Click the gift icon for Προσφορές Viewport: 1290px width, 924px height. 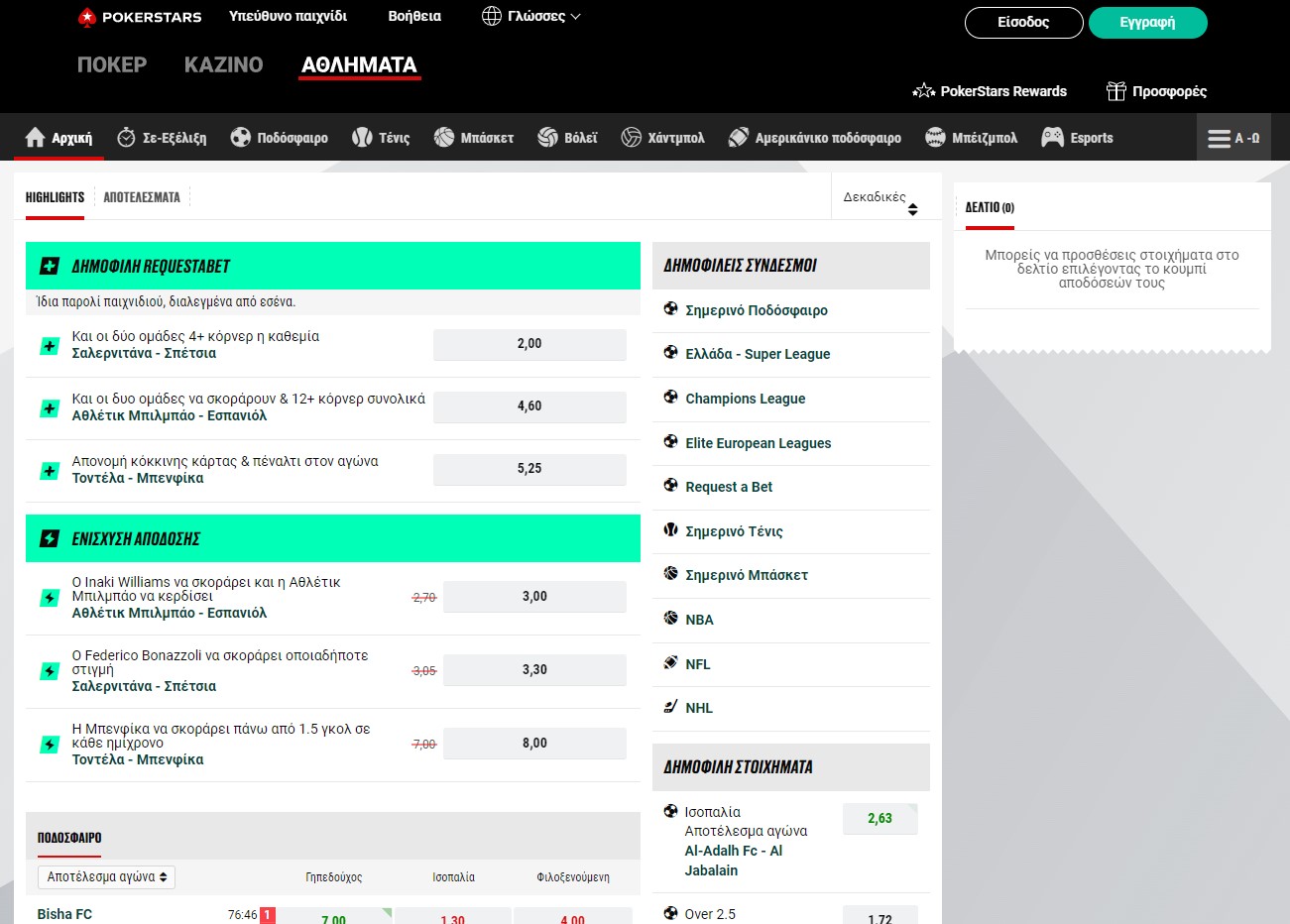1116,91
